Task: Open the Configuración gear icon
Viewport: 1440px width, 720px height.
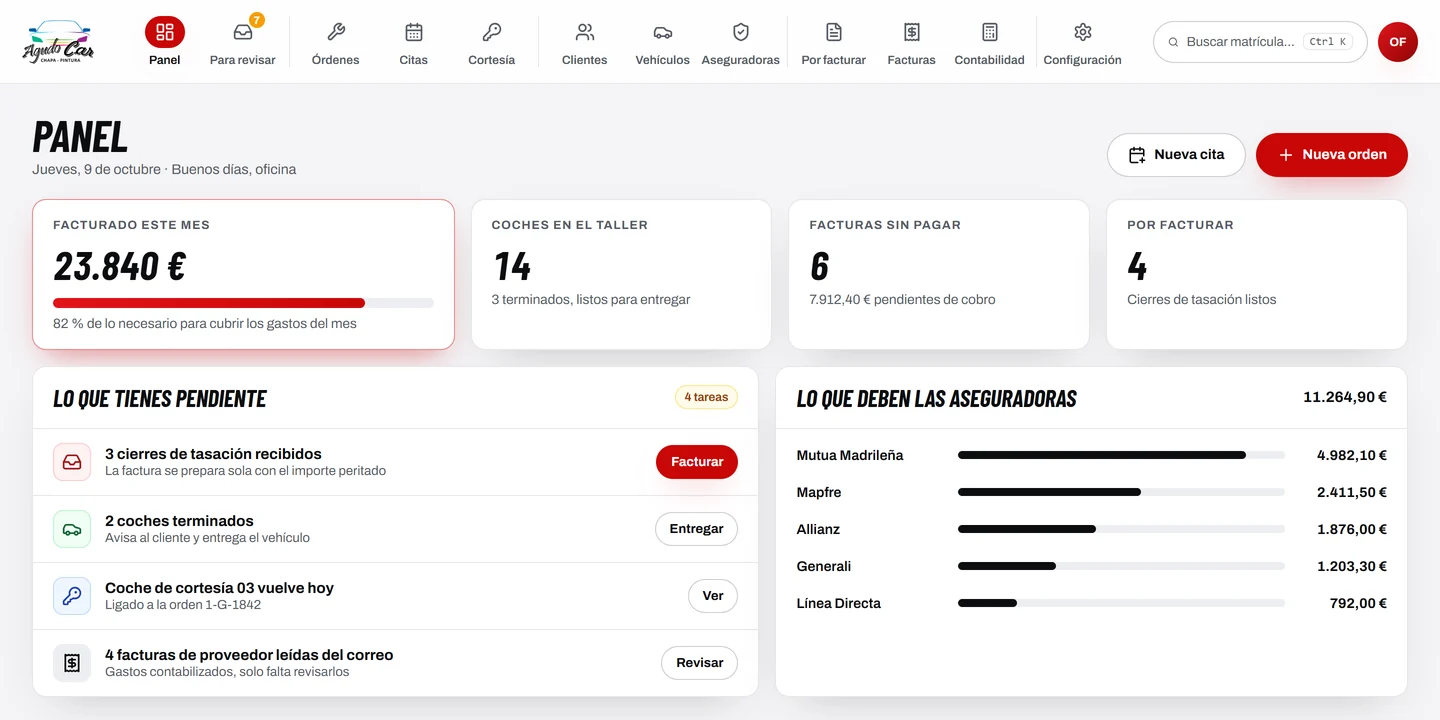Action: (x=1083, y=32)
